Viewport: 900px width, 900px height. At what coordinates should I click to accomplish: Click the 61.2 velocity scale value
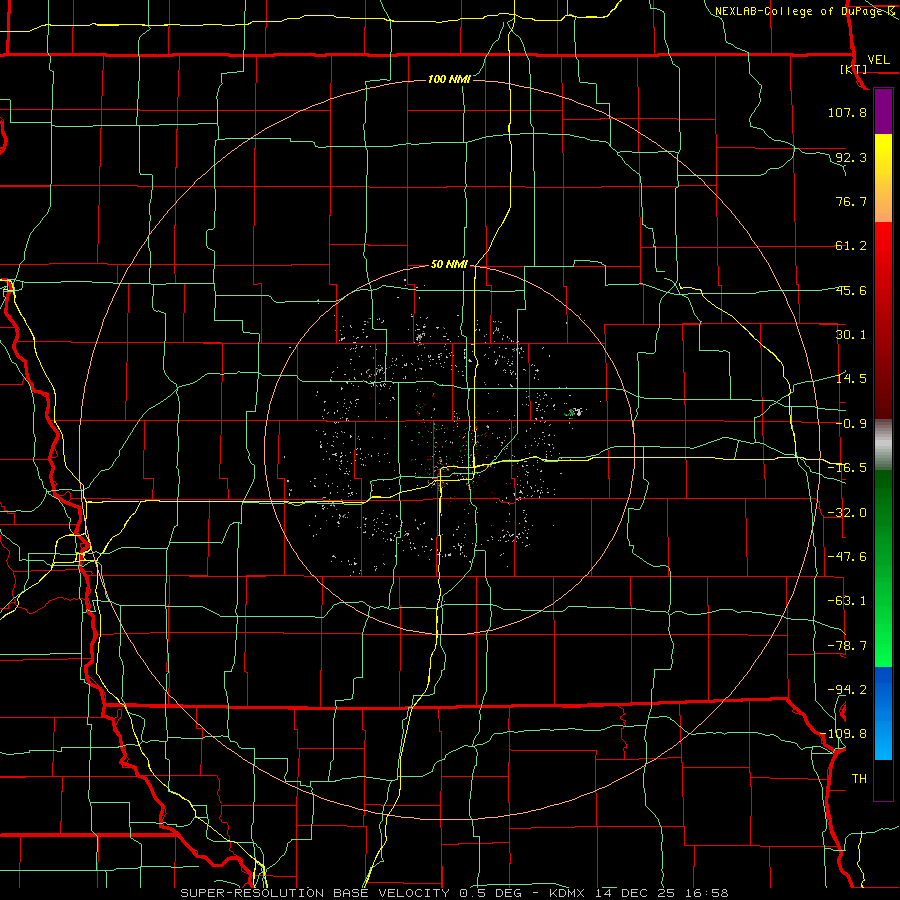coord(851,246)
